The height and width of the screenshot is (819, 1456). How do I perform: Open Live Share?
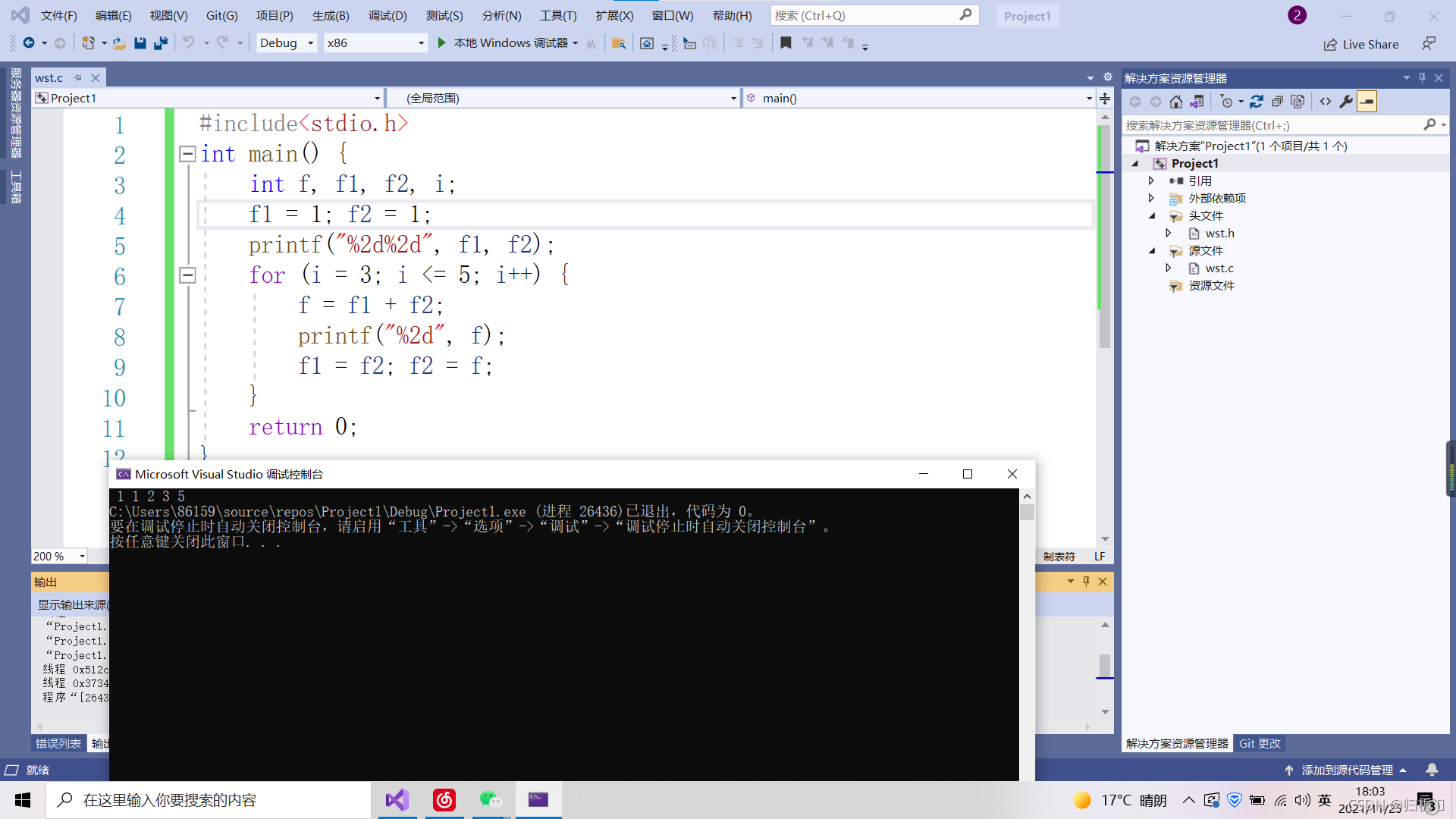[x=1361, y=44]
